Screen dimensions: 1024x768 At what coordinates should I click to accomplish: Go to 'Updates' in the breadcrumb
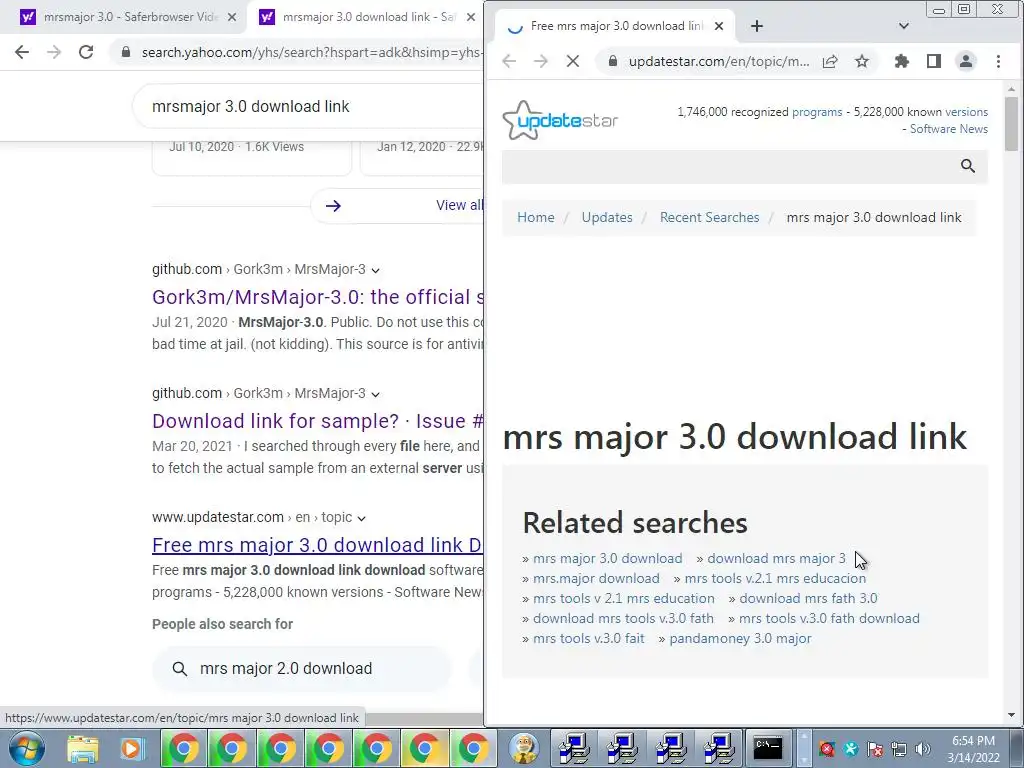click(x=607, y=217)
